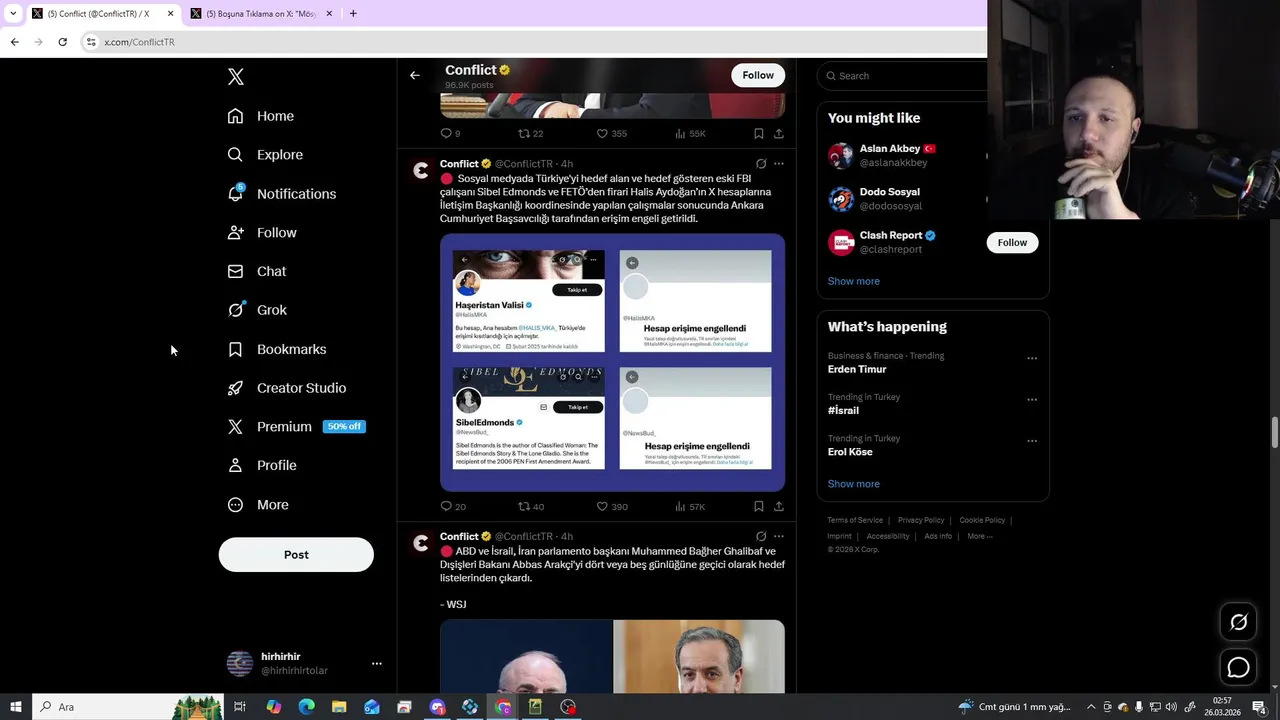Open Bookmarks in sidebar
Viewport: 1280px width, 720px height.
(277, 349)
